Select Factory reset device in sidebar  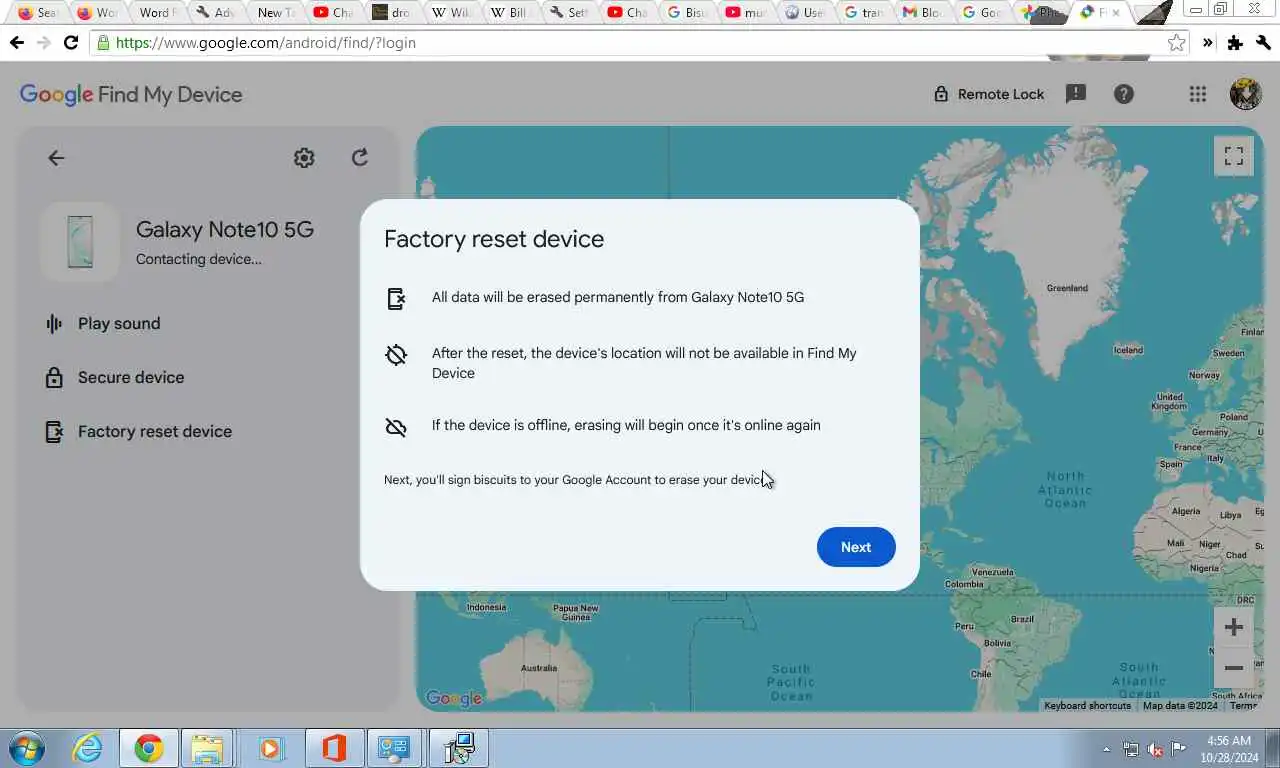pyautogui.click(x=155, y=431)
